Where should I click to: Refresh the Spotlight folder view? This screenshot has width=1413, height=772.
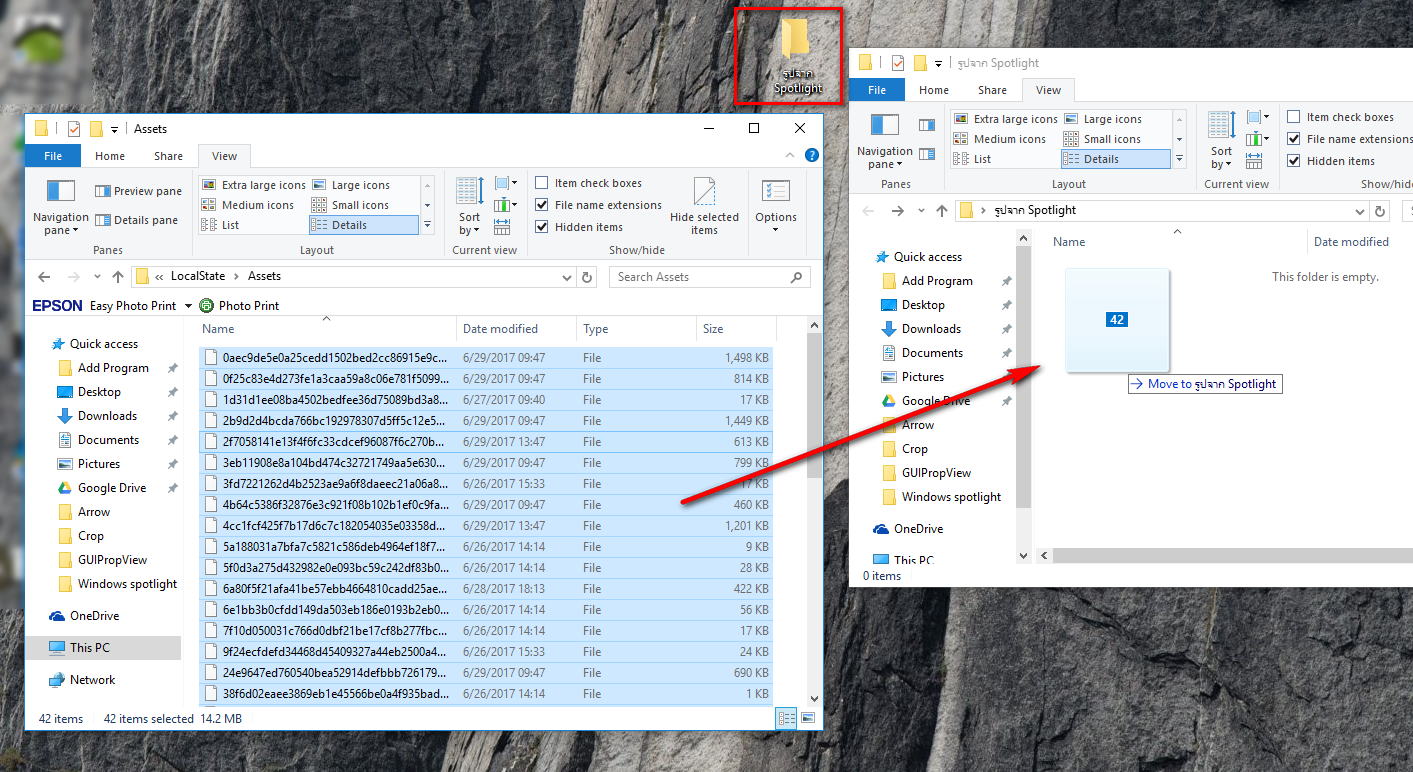[x=1380, y=211]
